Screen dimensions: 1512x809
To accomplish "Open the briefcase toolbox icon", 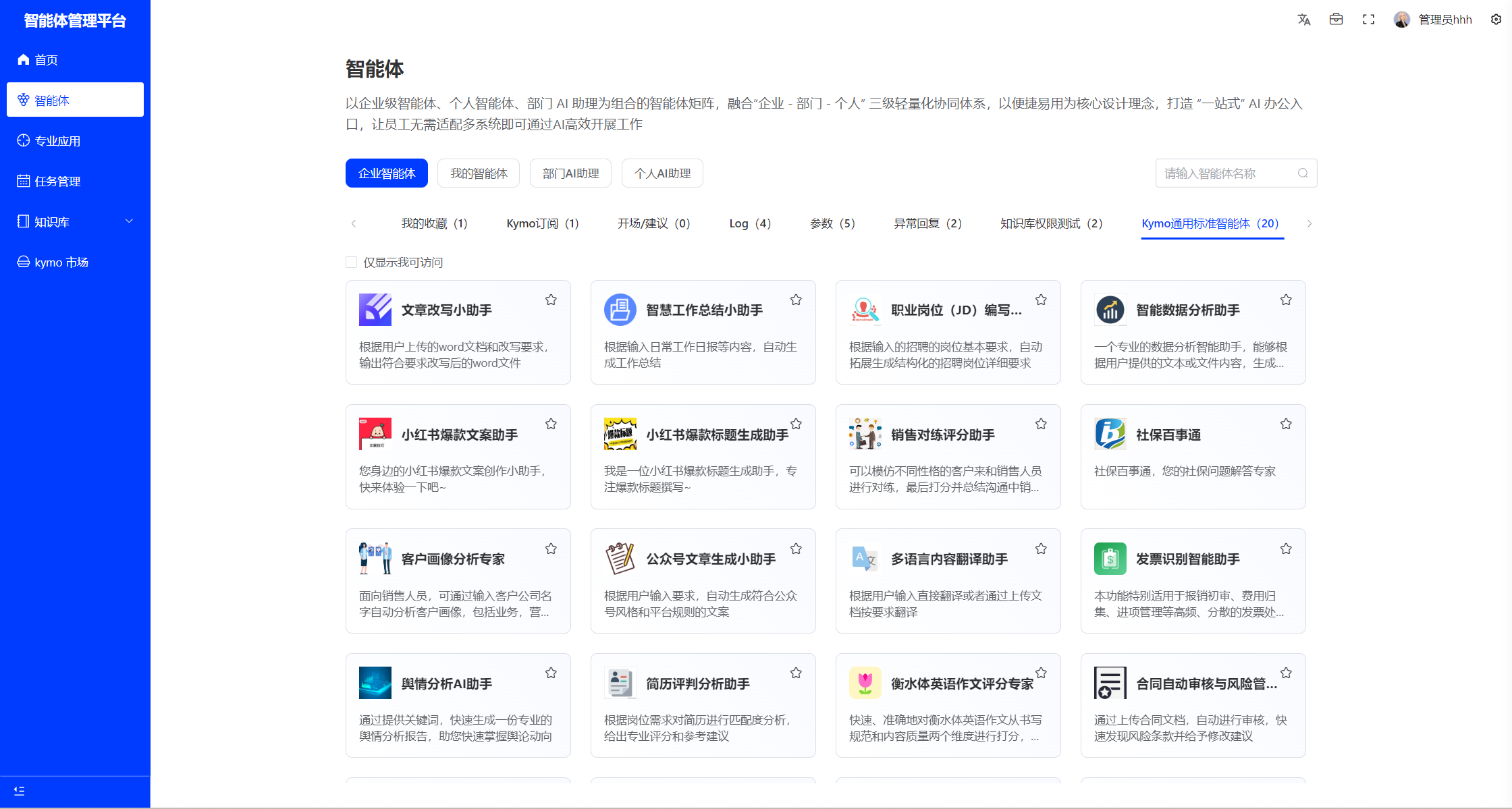I will coord(1336,20).
